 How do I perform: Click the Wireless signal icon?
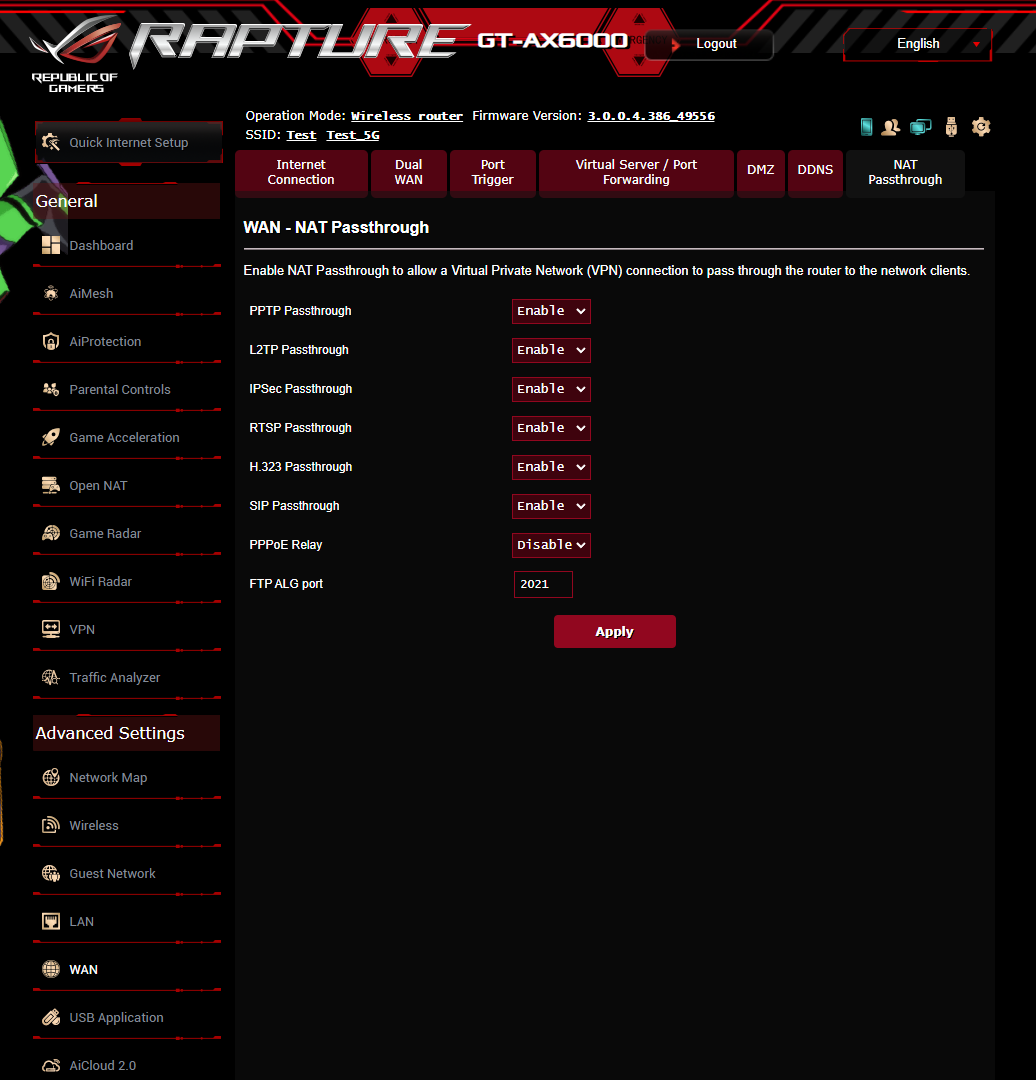[x=51, y=825]
